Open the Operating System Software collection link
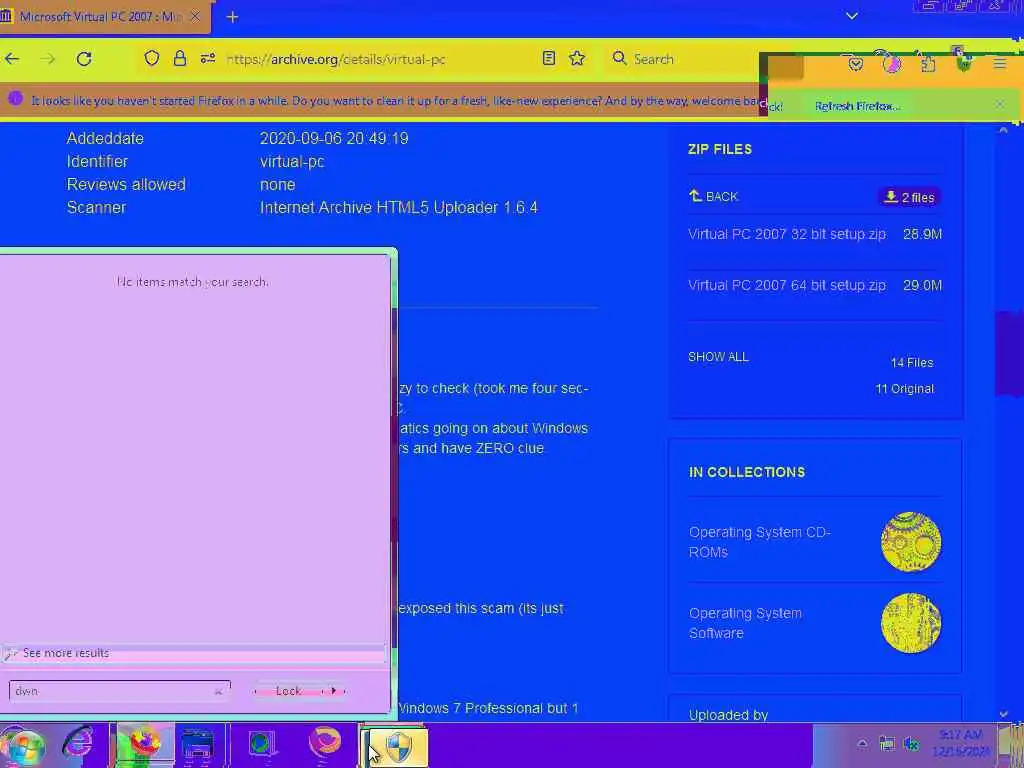The height and width of the screenshot is (768, 1024). tap(745, 623)
